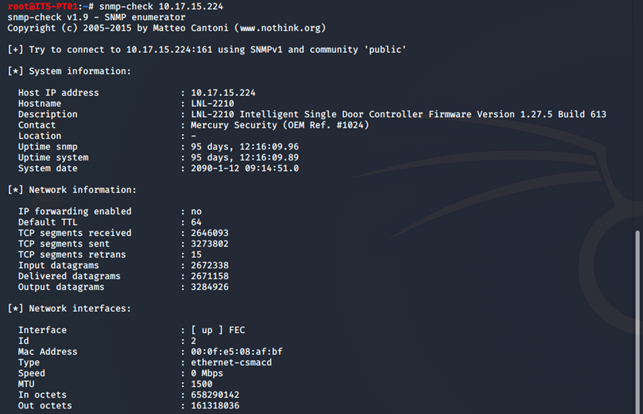Click the IP forwarding enabled value
This screenshot has height=414, width=643.
197,212
